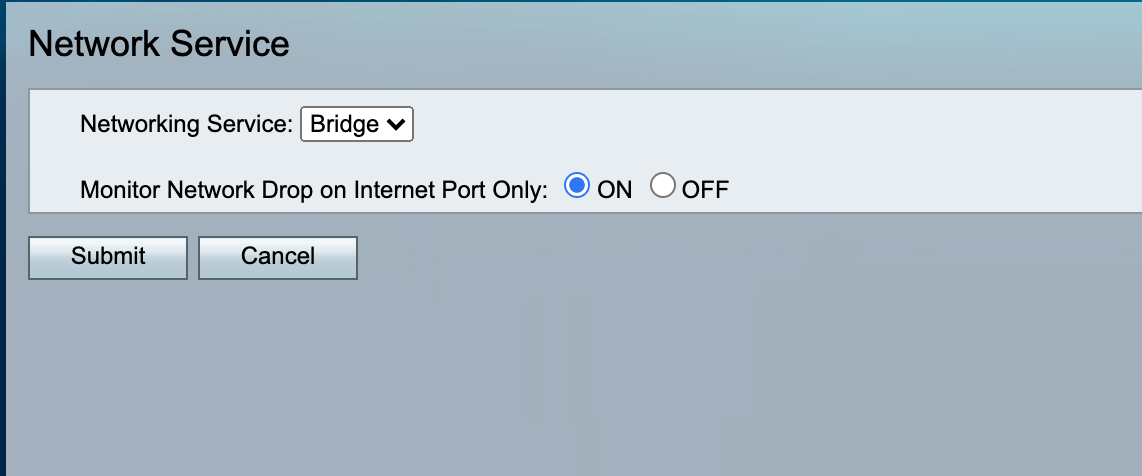Click the Network Service page heading

[159, 44]
